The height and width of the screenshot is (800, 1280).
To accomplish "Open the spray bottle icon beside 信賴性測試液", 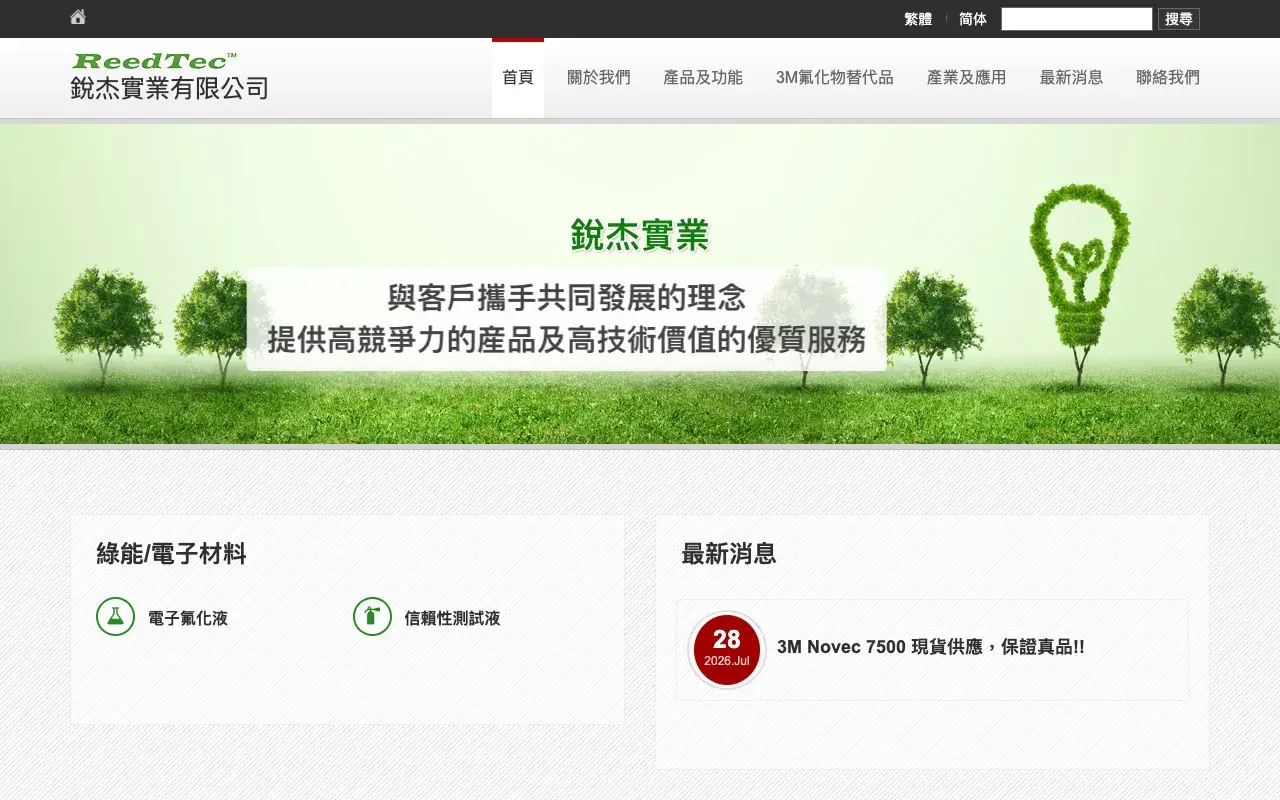I will tap(372, 616).
